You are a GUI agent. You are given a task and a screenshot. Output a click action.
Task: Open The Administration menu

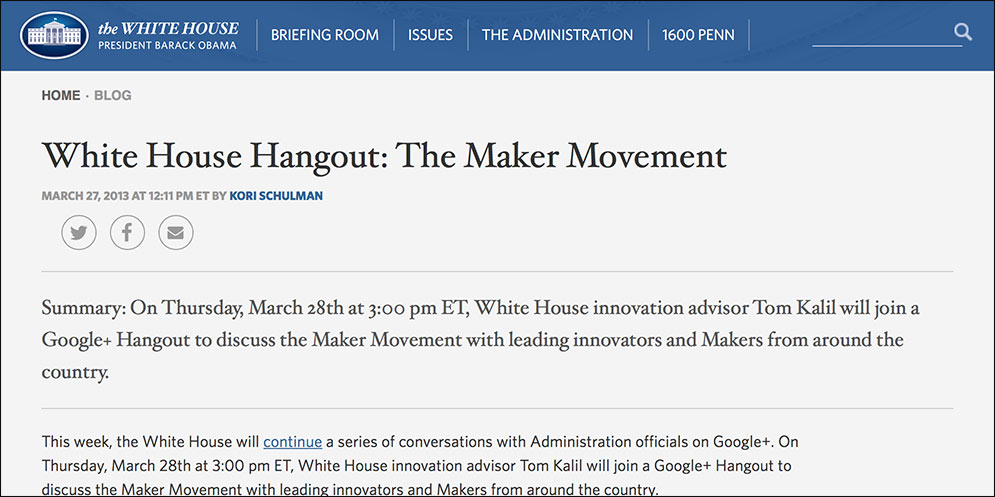557,35
